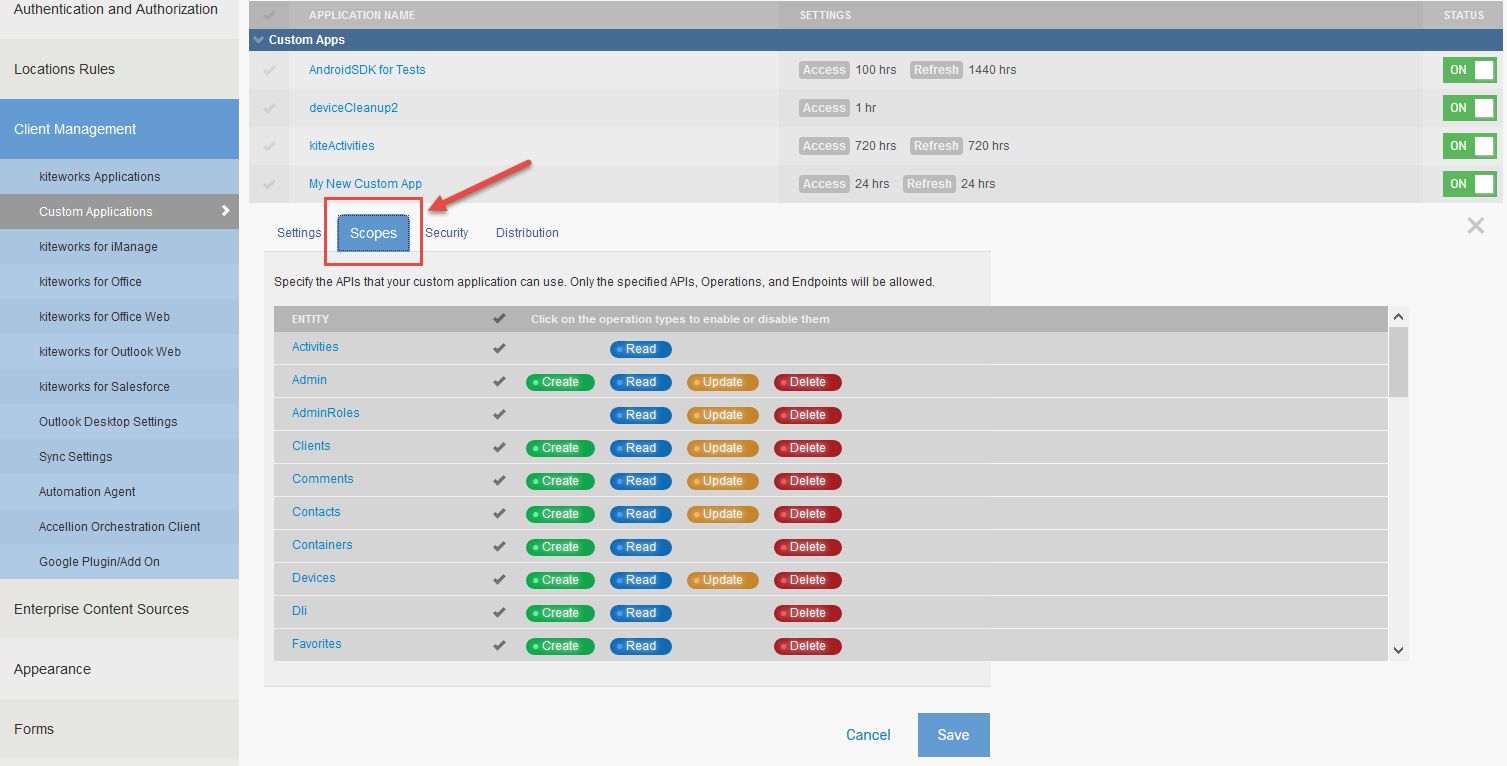
Task: Click scrollbar down arrow in entity list
Action: tap(1398, 650)
